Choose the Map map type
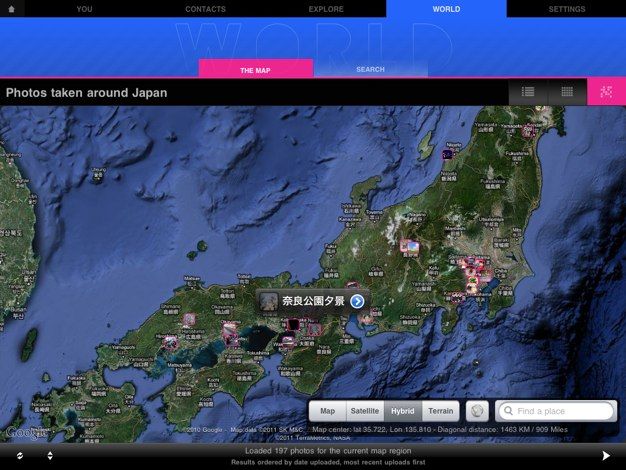 pyautogui.click(x=327, y=411)
